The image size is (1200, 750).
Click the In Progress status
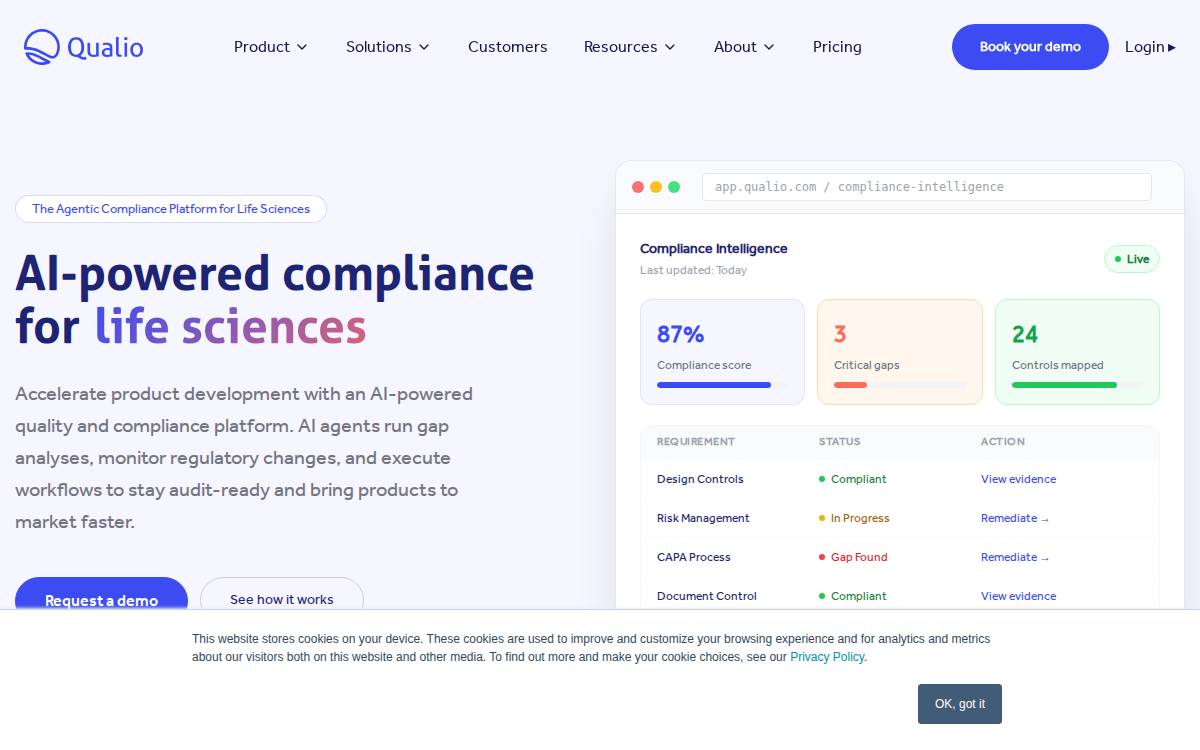pos(854,518)
